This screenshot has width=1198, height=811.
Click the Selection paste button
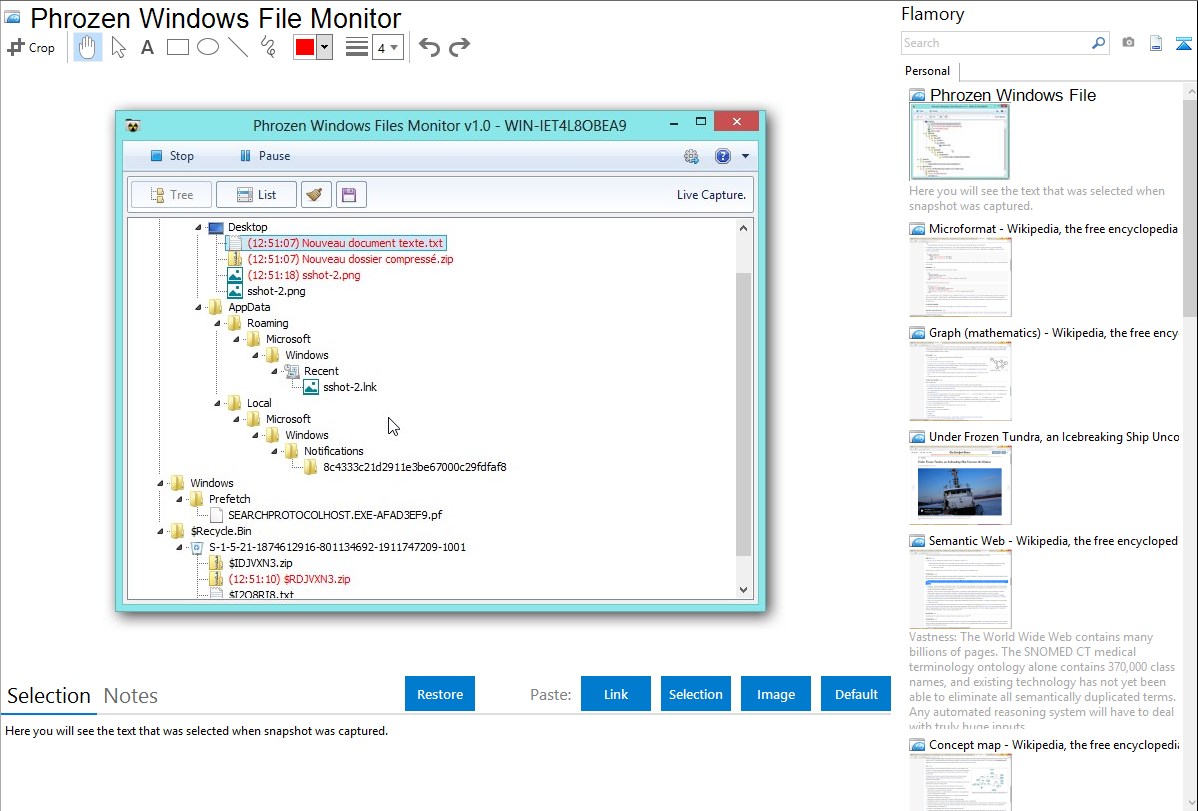pyautogui.click(x=695, y=694)
